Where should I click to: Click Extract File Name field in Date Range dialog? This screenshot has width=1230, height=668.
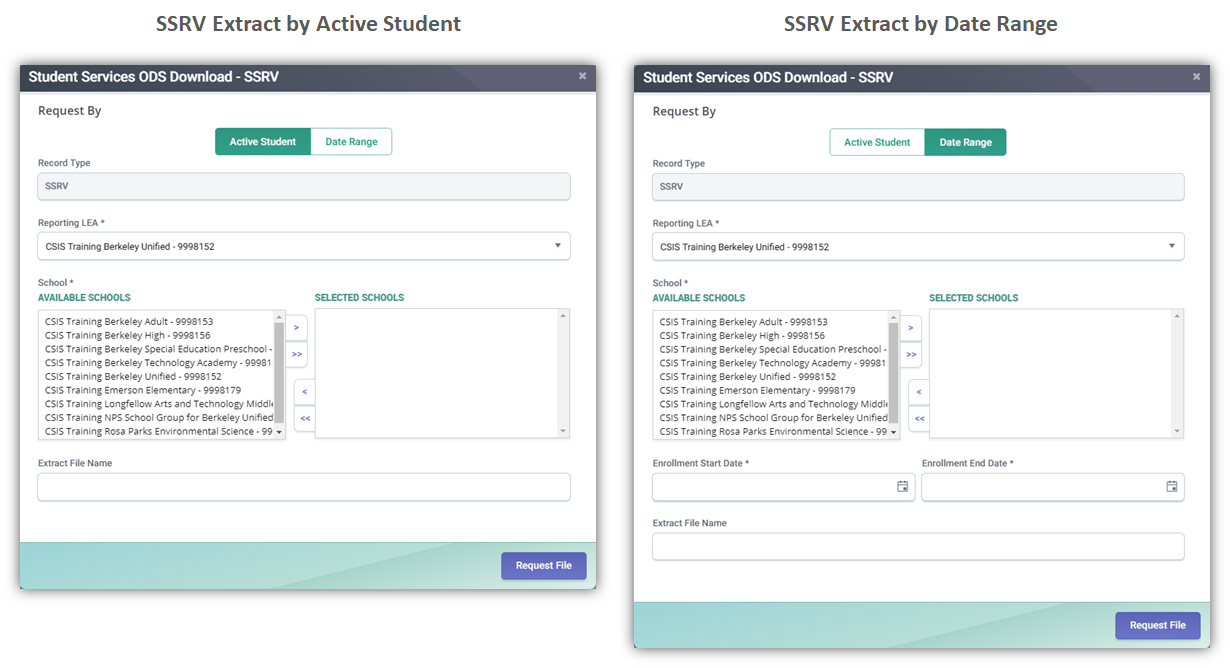[918, 546]
